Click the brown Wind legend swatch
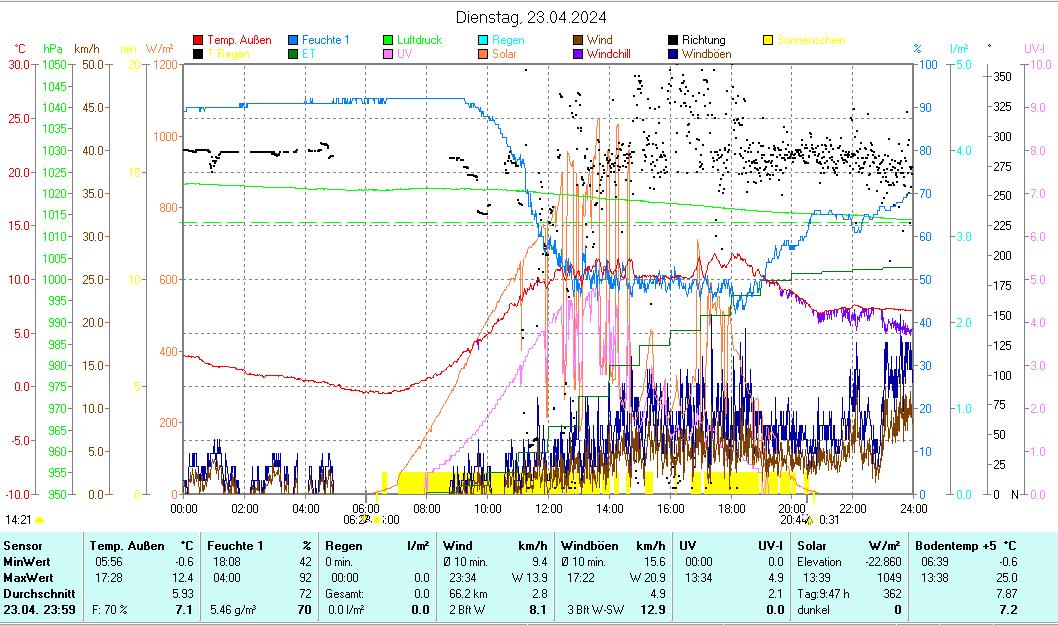The height and width of the screenshot is (625, 1058). click(578, 41)
